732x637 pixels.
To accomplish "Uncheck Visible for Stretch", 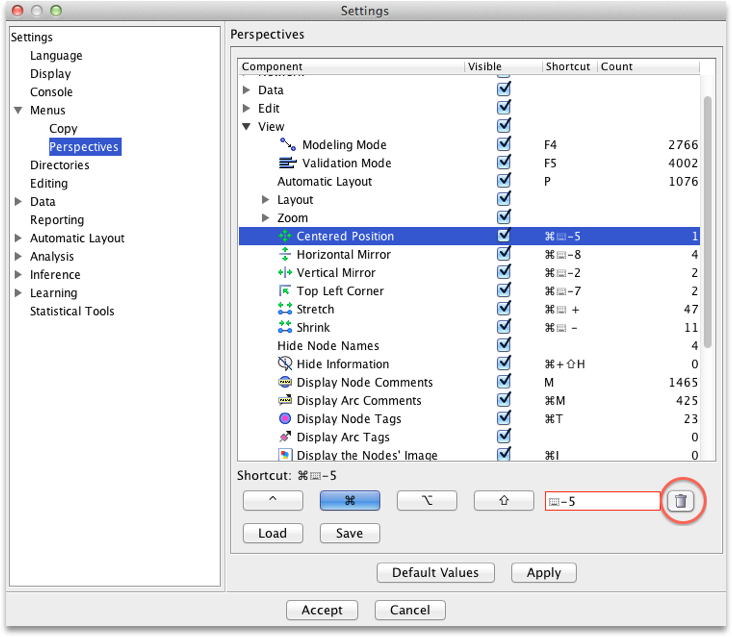I will (x=504, y=308).
